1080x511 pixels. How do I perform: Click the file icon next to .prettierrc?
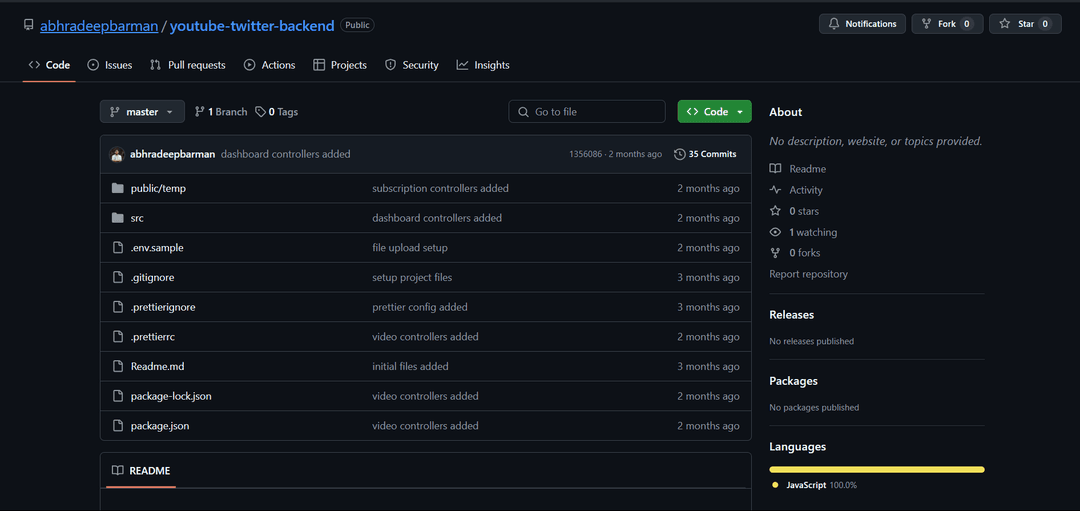(117, 337)
